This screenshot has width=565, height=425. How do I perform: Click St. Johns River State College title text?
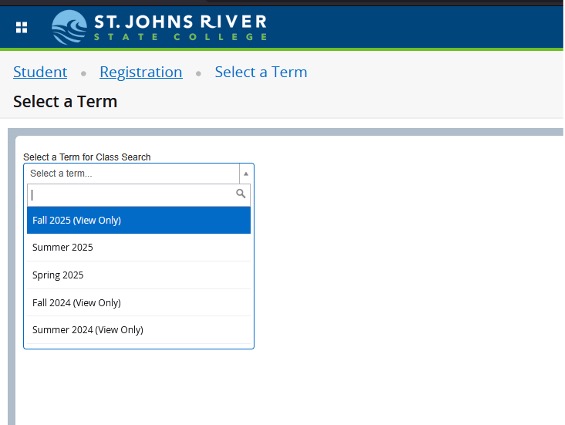coord(180,22)
